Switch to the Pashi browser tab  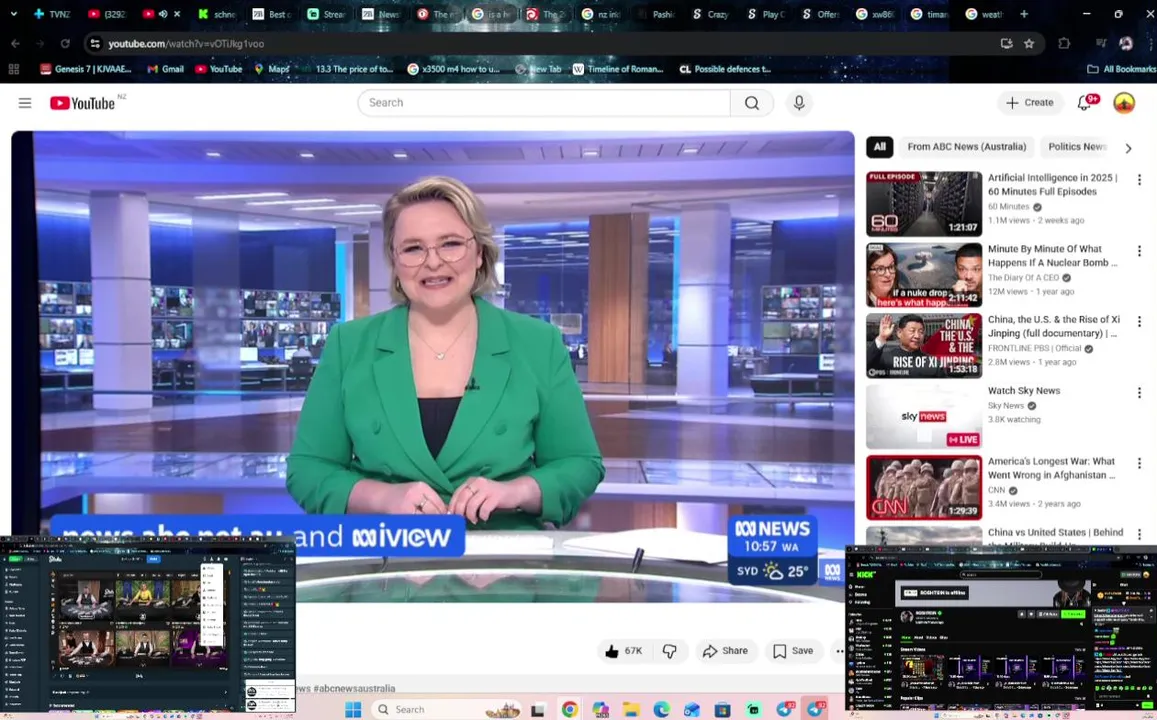657,14
